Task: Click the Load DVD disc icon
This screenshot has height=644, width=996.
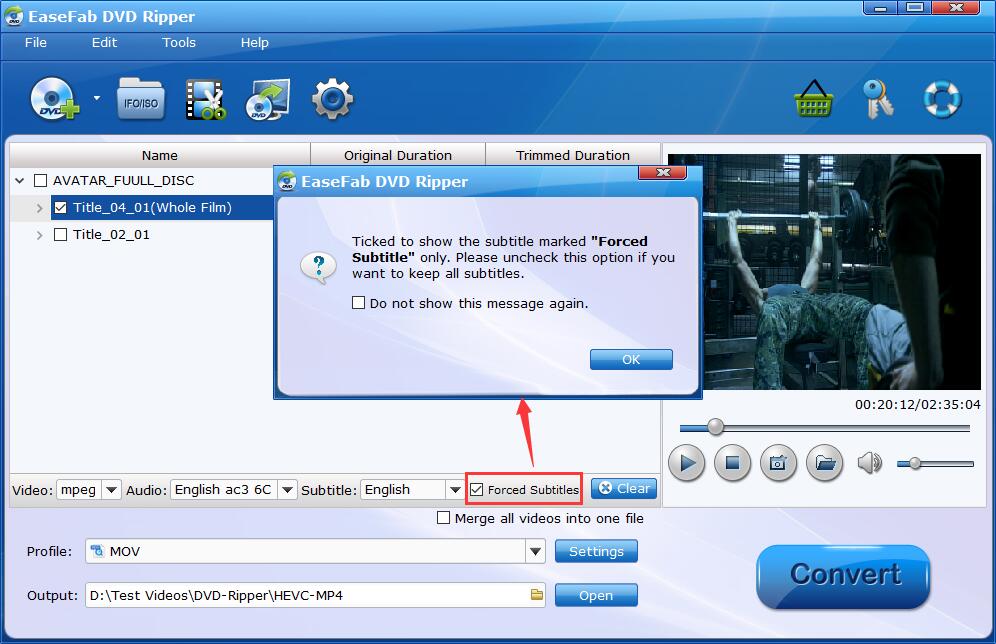Action: tap(55, 98)
